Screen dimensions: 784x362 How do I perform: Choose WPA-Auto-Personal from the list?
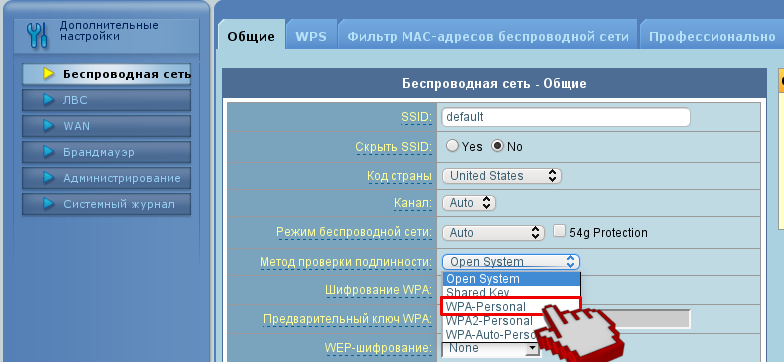click(490, 334)
